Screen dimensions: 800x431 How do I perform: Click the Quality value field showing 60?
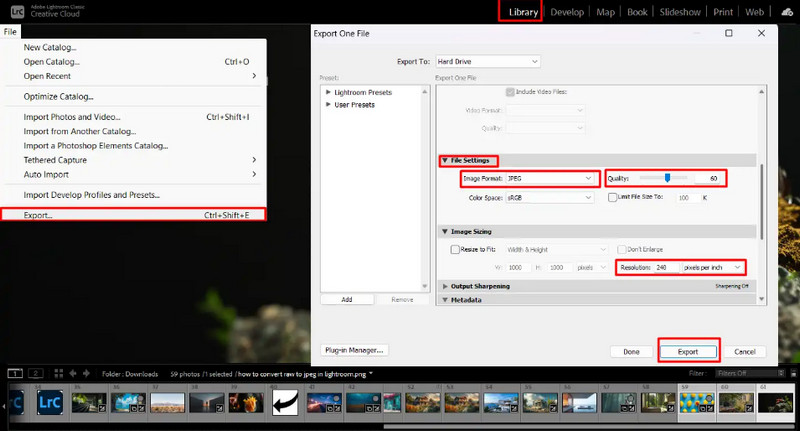(708, 179)
